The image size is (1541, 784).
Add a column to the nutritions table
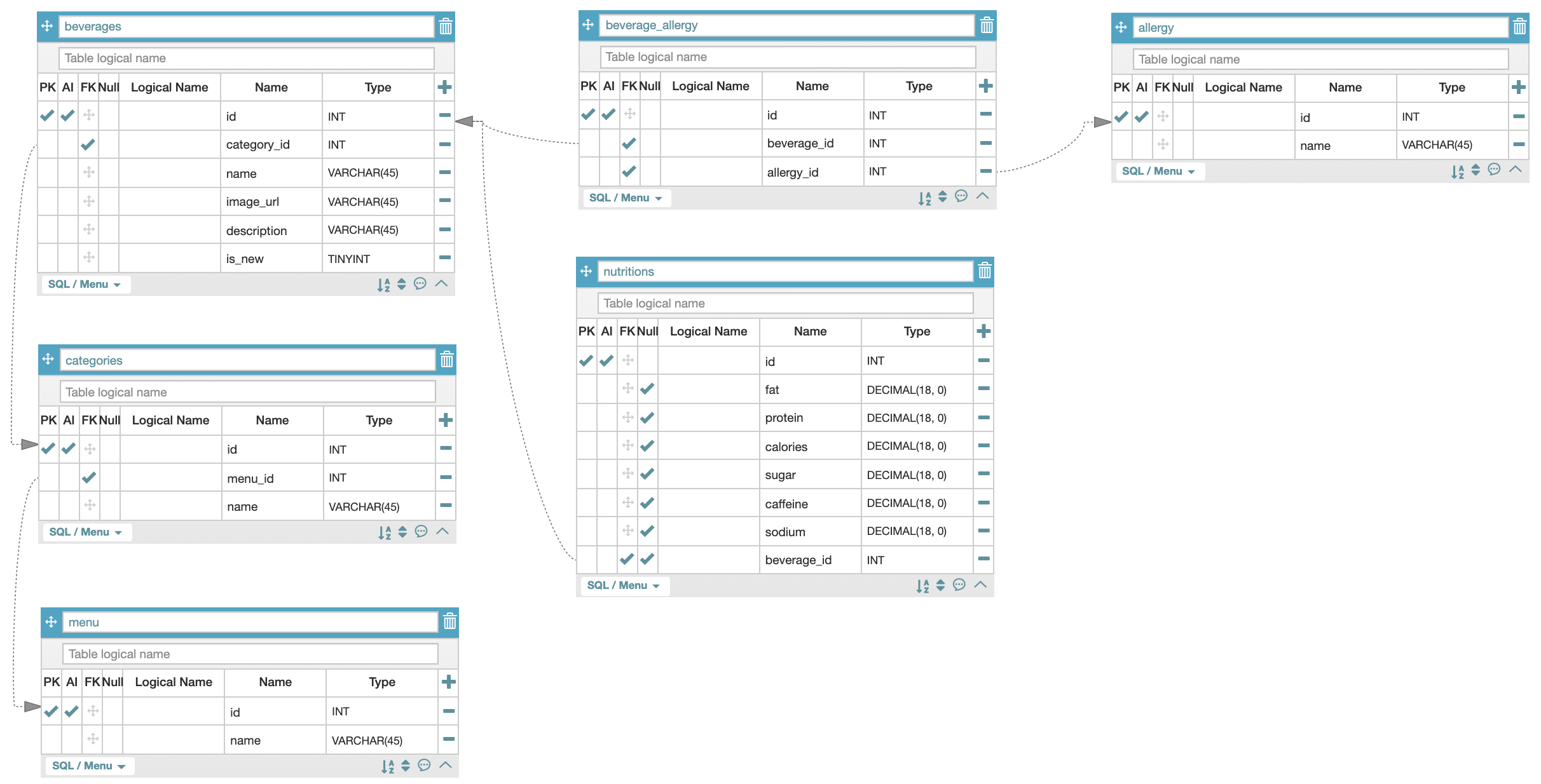click(983, 331)
